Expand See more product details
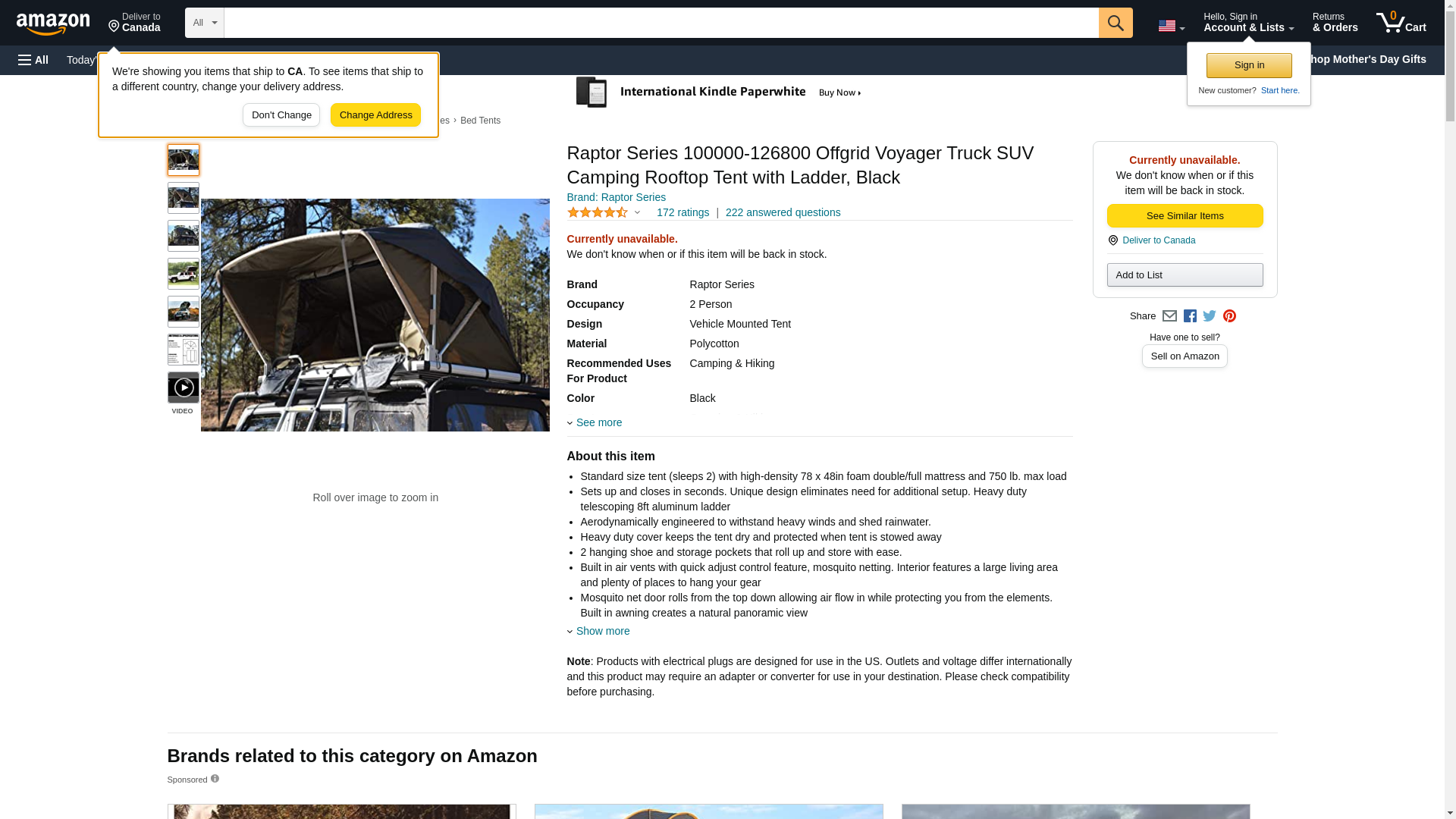 (598, 422)
